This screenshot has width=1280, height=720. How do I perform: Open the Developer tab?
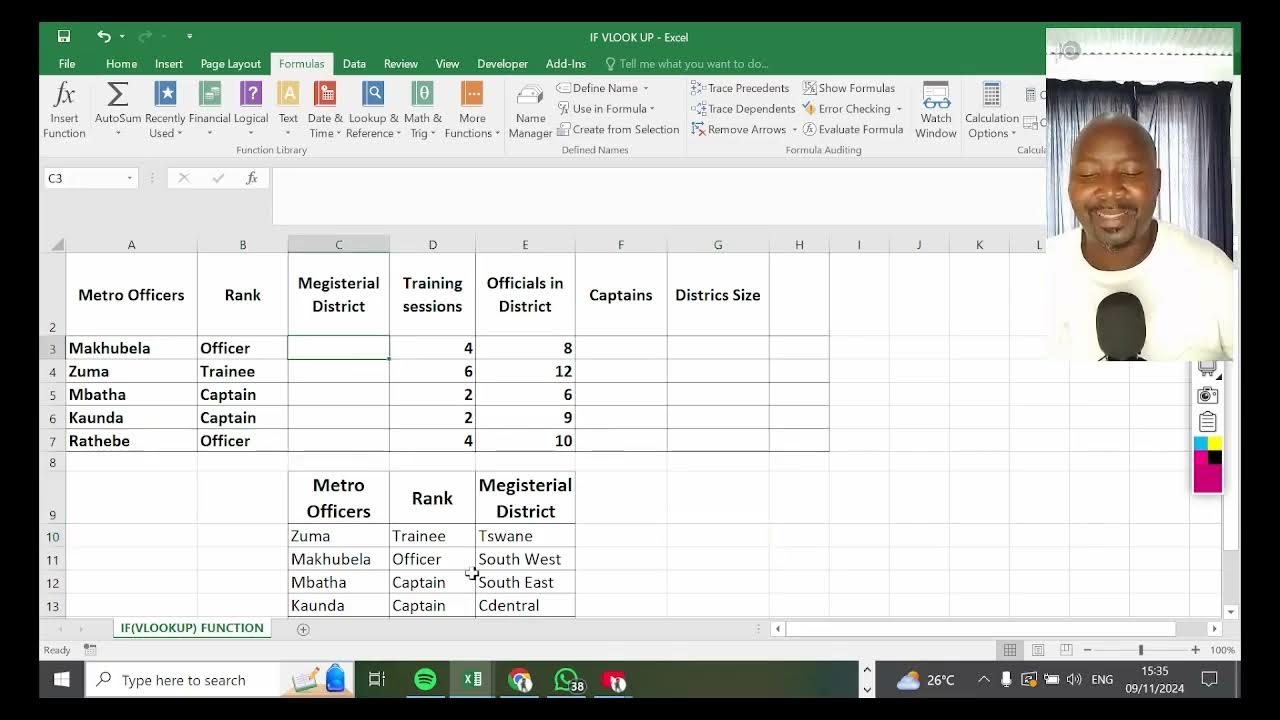(x=502, y=64)
